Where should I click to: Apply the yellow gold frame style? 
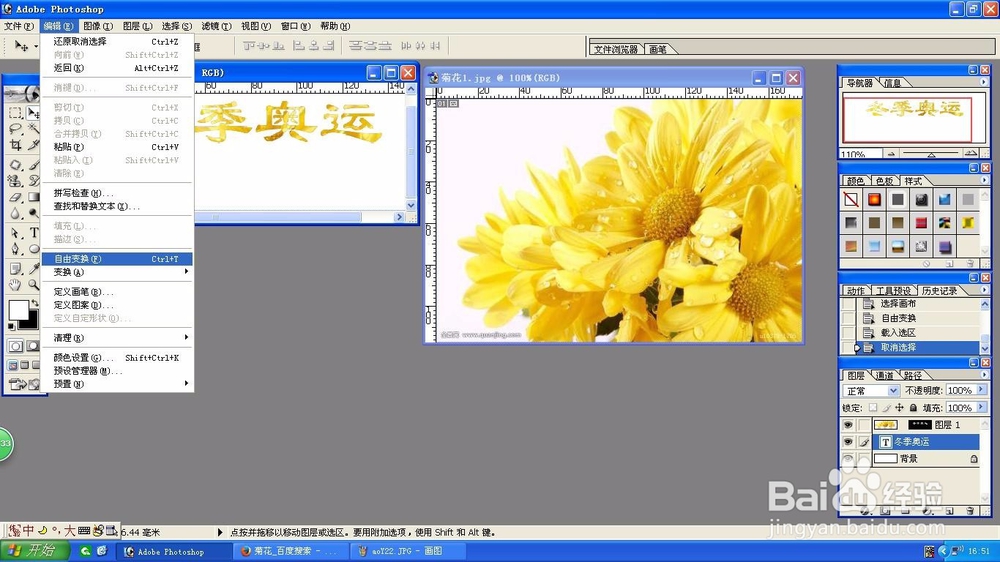tap(968, 223)
